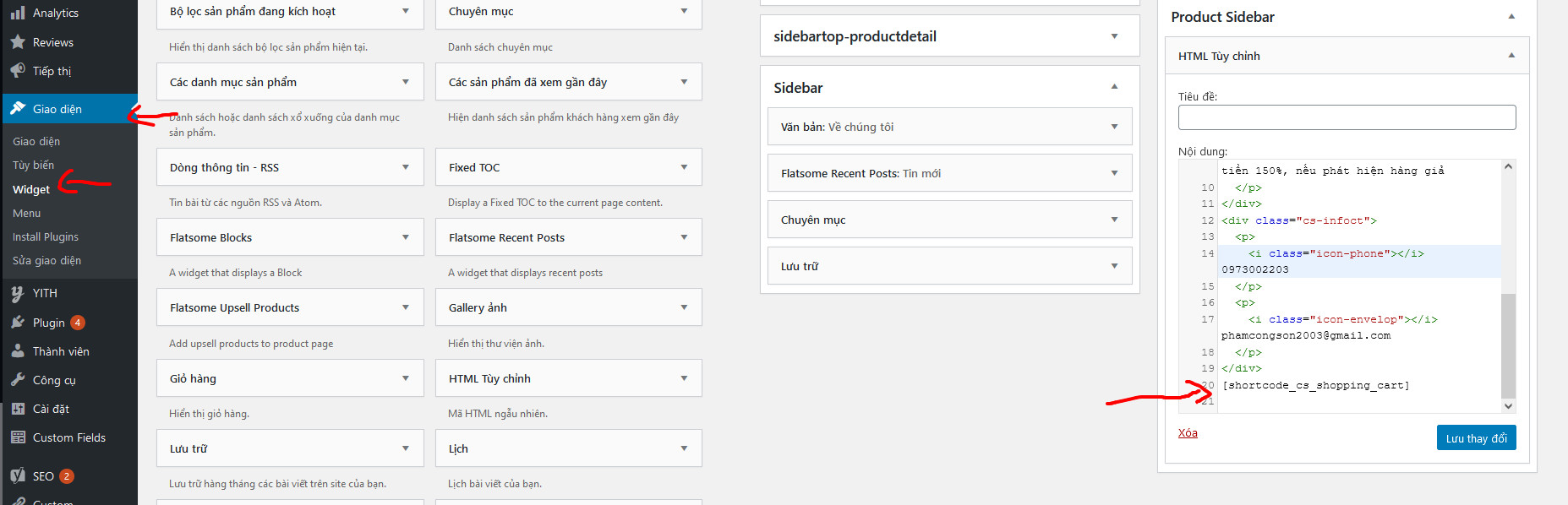Expand sidebartop-productdetail widget area

tap(1114, 36)
